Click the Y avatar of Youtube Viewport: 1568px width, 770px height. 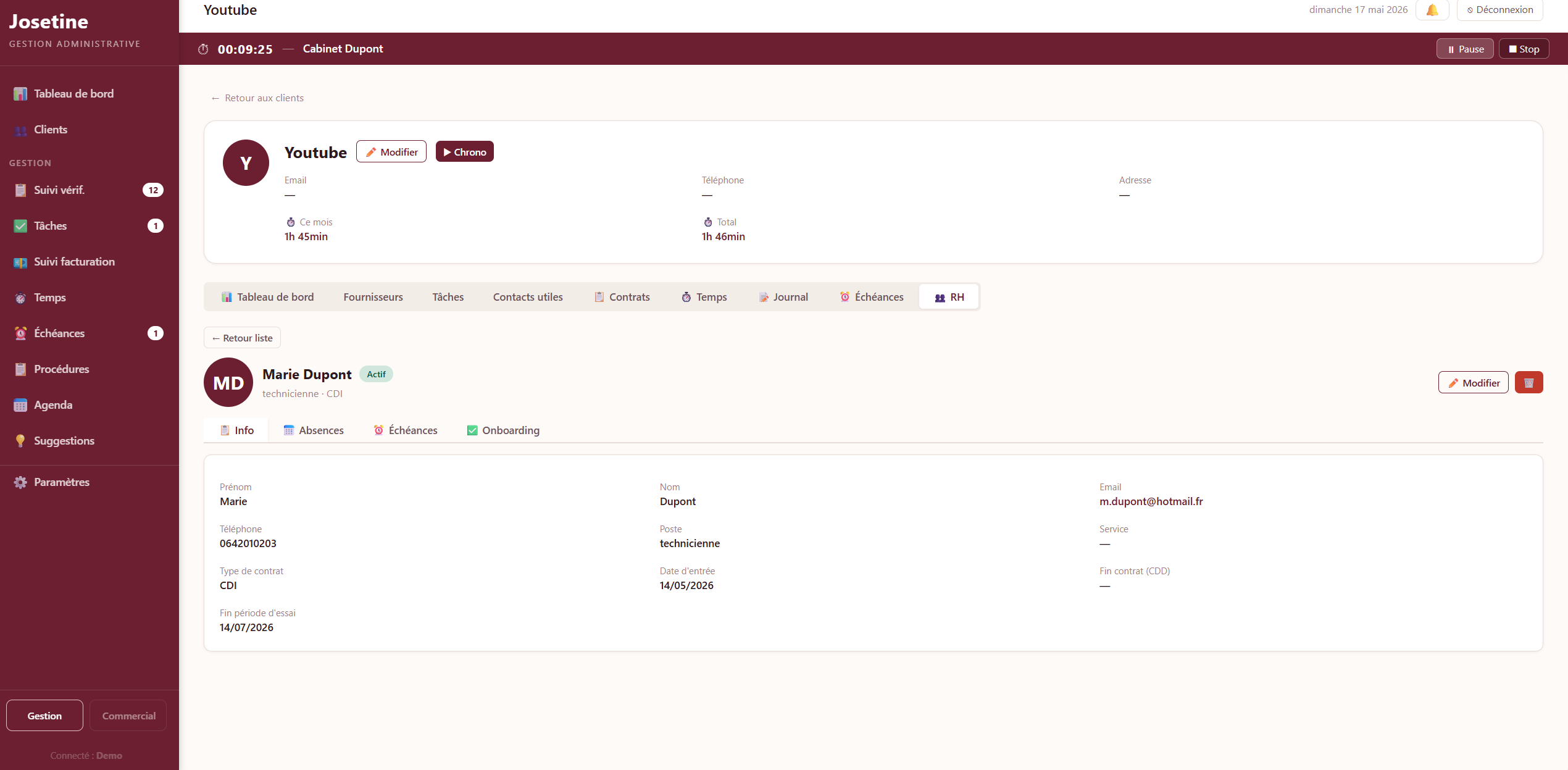point(246,162)
